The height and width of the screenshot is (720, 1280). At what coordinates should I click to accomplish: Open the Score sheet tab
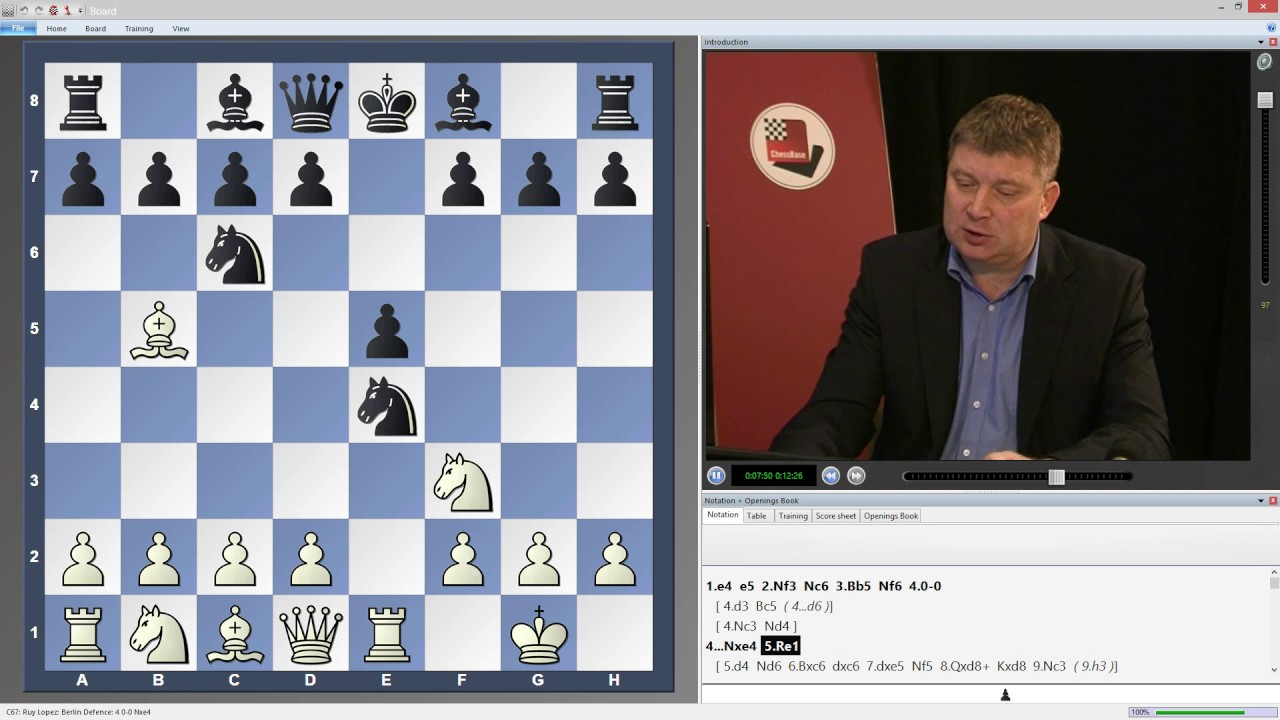(x=836, y=516)
